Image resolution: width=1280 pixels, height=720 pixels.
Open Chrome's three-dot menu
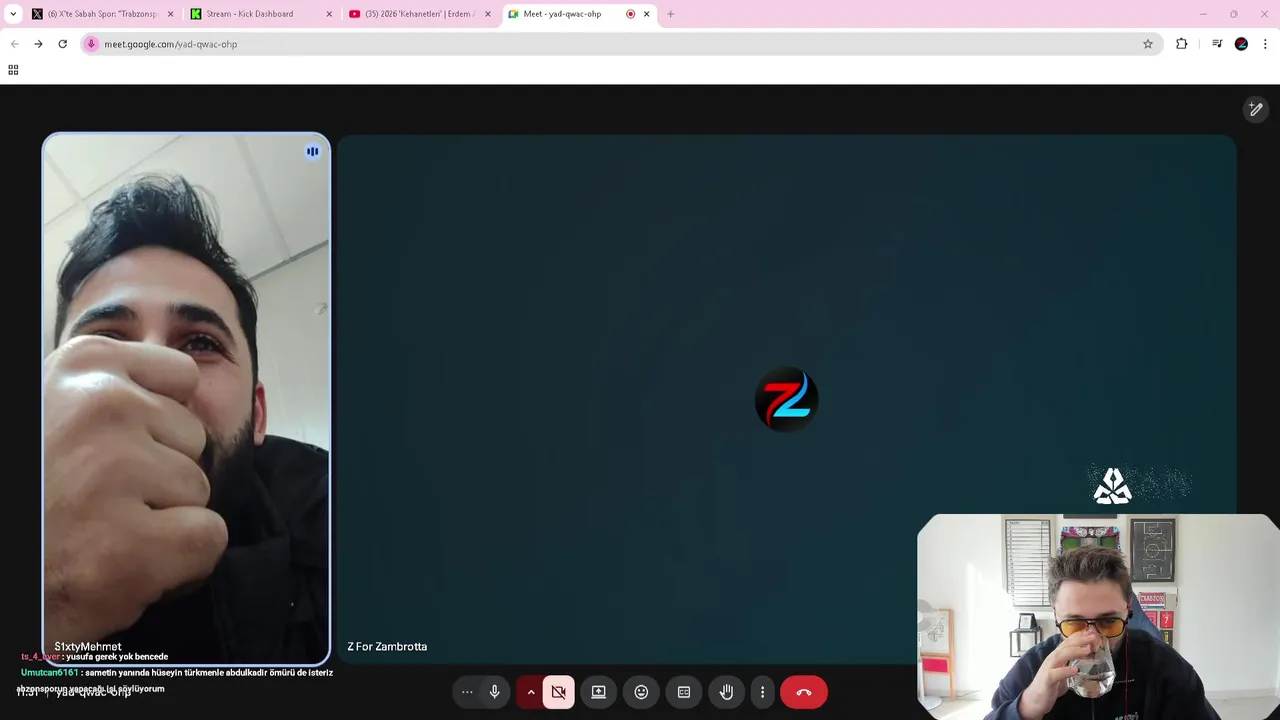(x=1265, y=44)
